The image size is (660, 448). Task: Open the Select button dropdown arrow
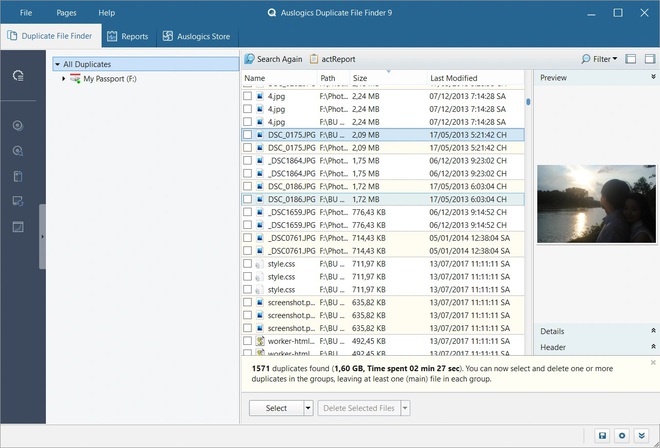click(308, 408)
